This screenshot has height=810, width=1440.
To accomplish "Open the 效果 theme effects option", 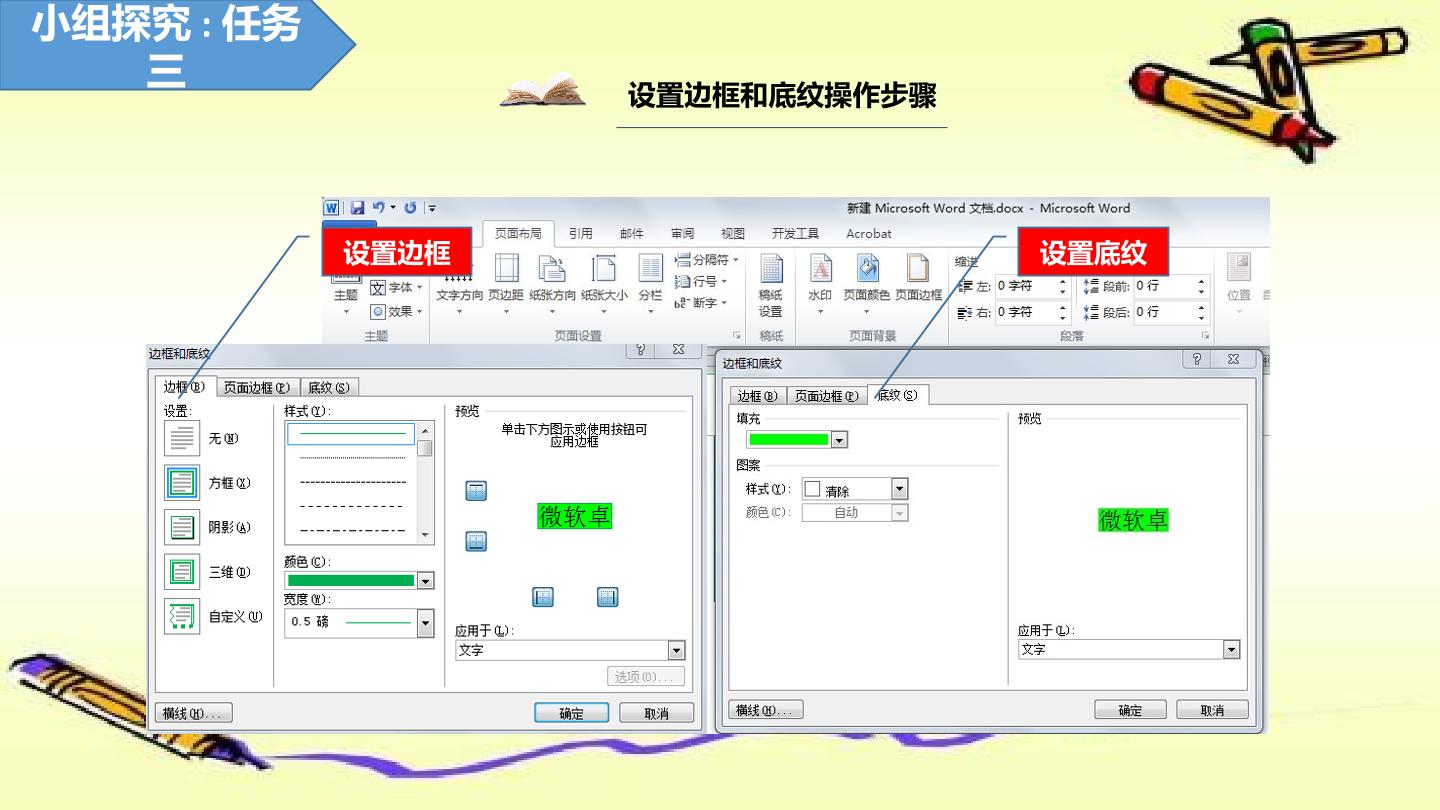I will point(396,311).
